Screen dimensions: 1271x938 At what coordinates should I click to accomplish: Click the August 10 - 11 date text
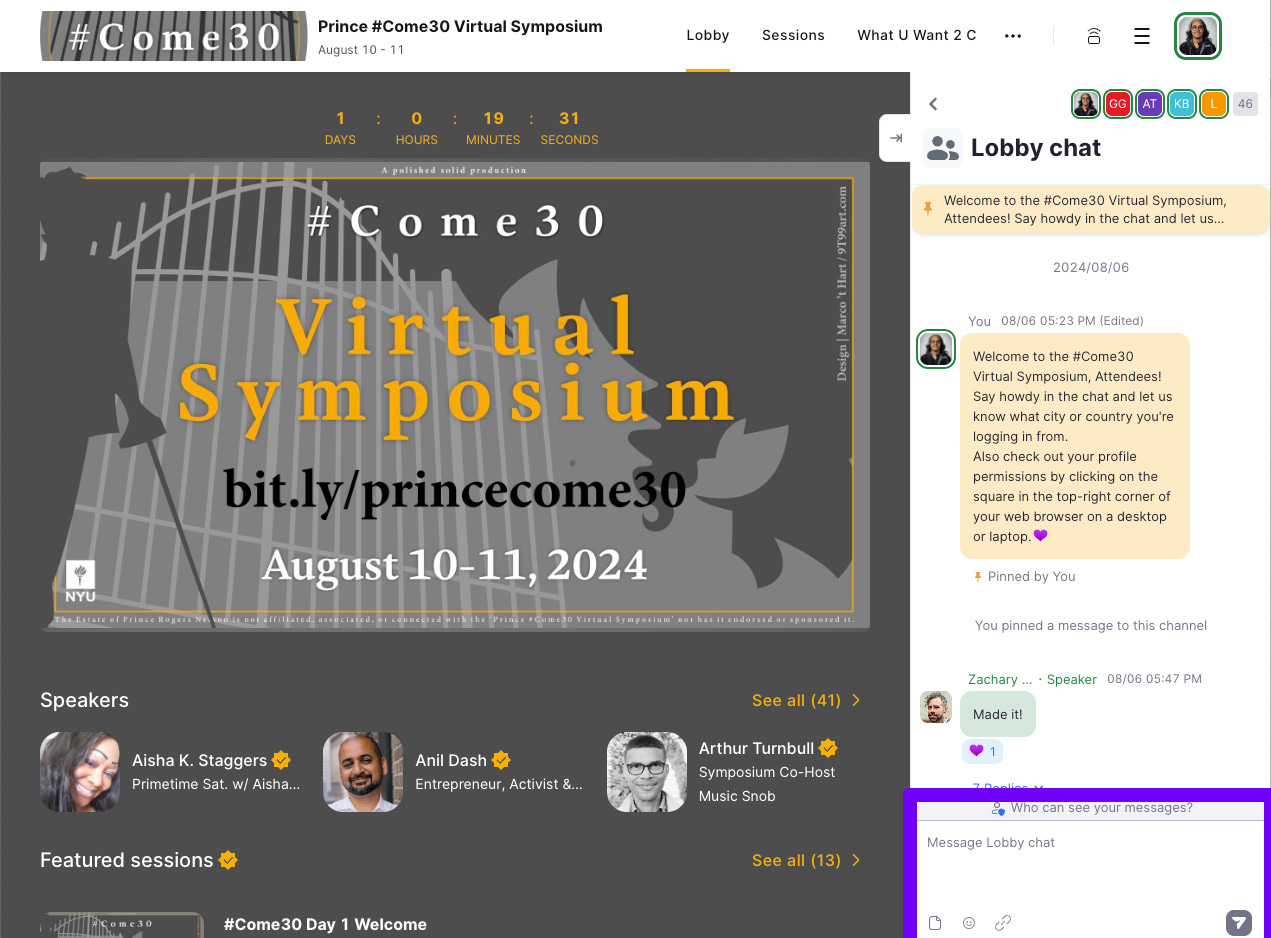(361, 50)
